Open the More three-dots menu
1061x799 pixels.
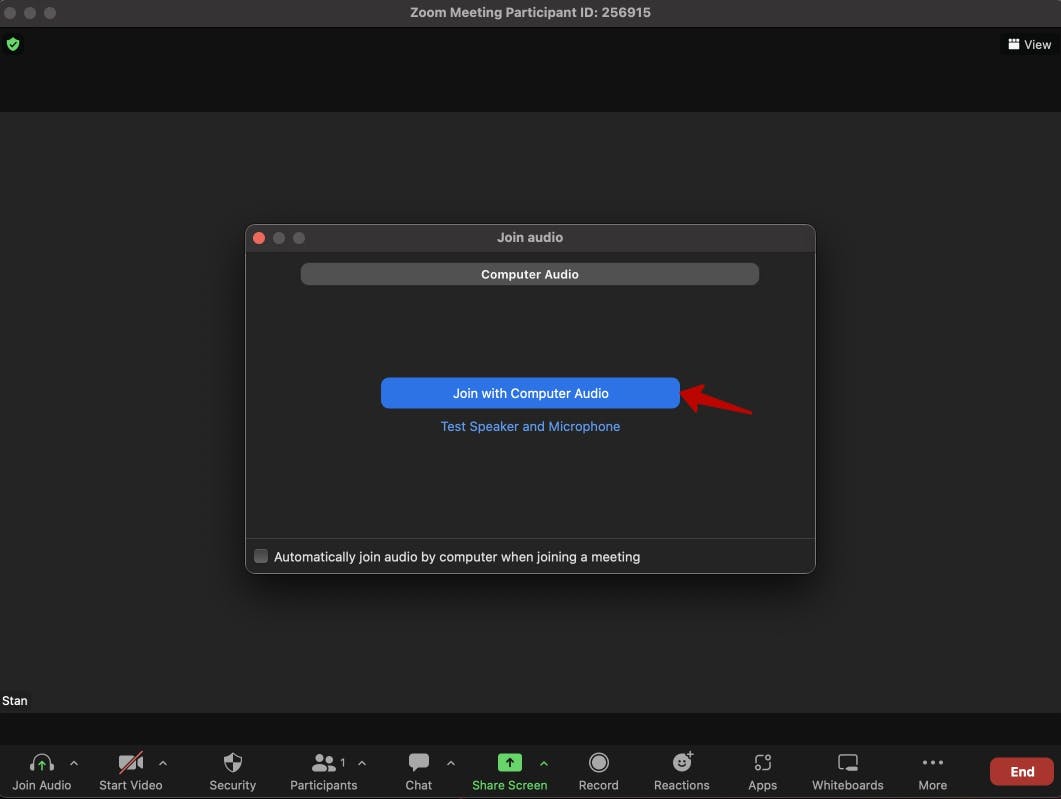click(x=932, y=762)
